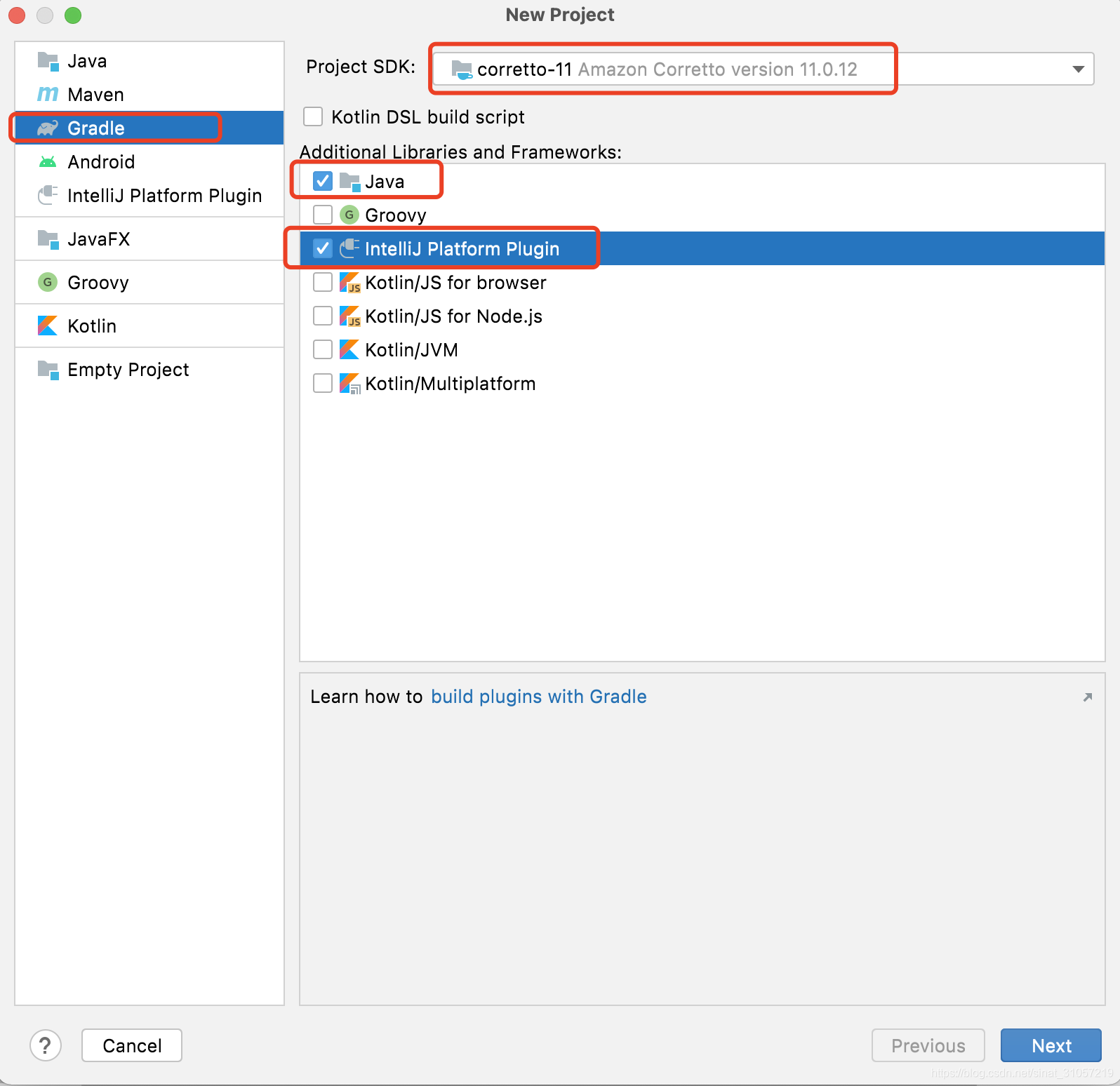Image resolution: width=1120 pixels, height=1086 pixels.
Task: Open 'build plugins with Gradle' link
Action: click(539, 697)
